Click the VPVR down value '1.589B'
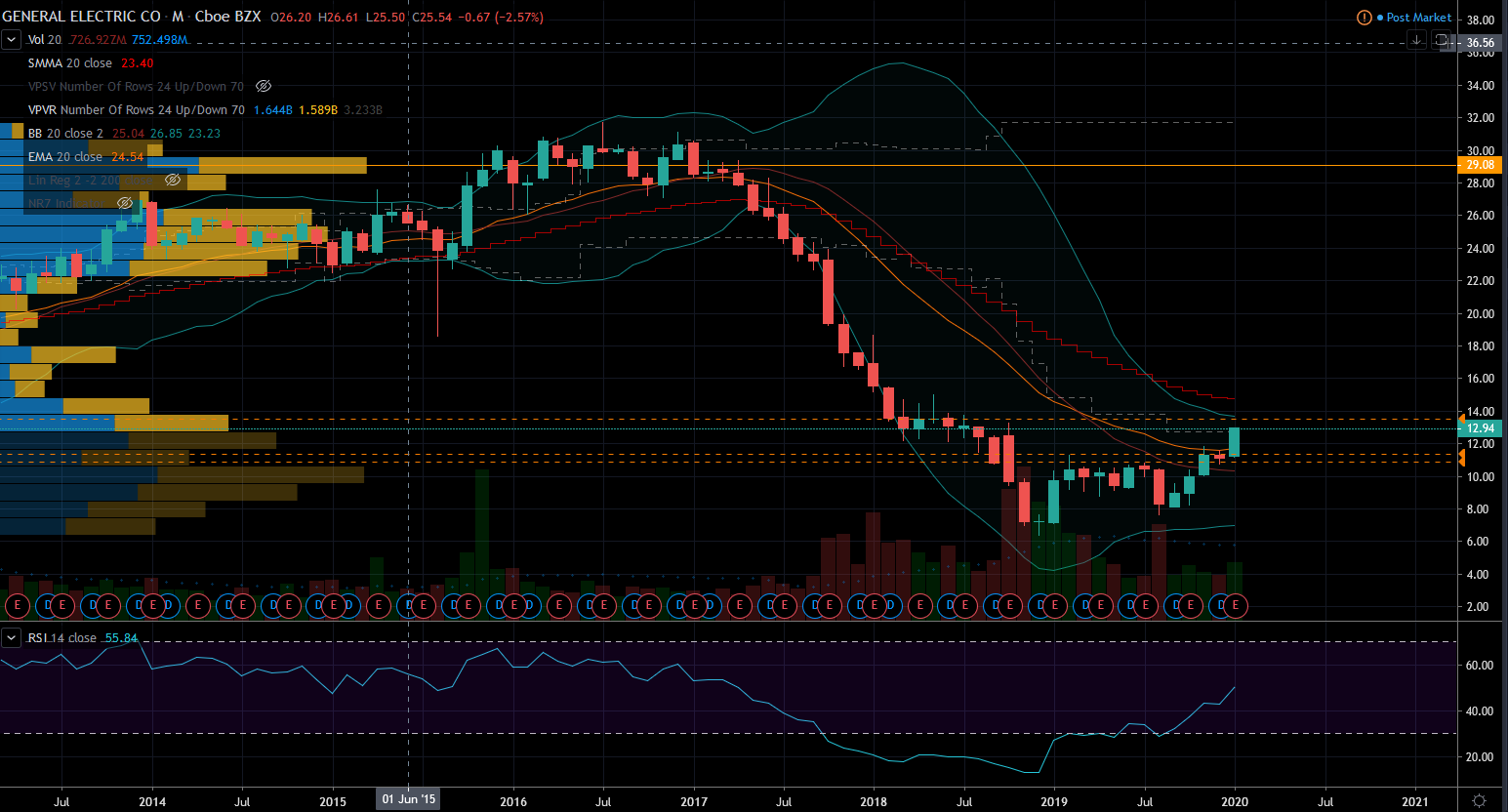 [318, 110]
